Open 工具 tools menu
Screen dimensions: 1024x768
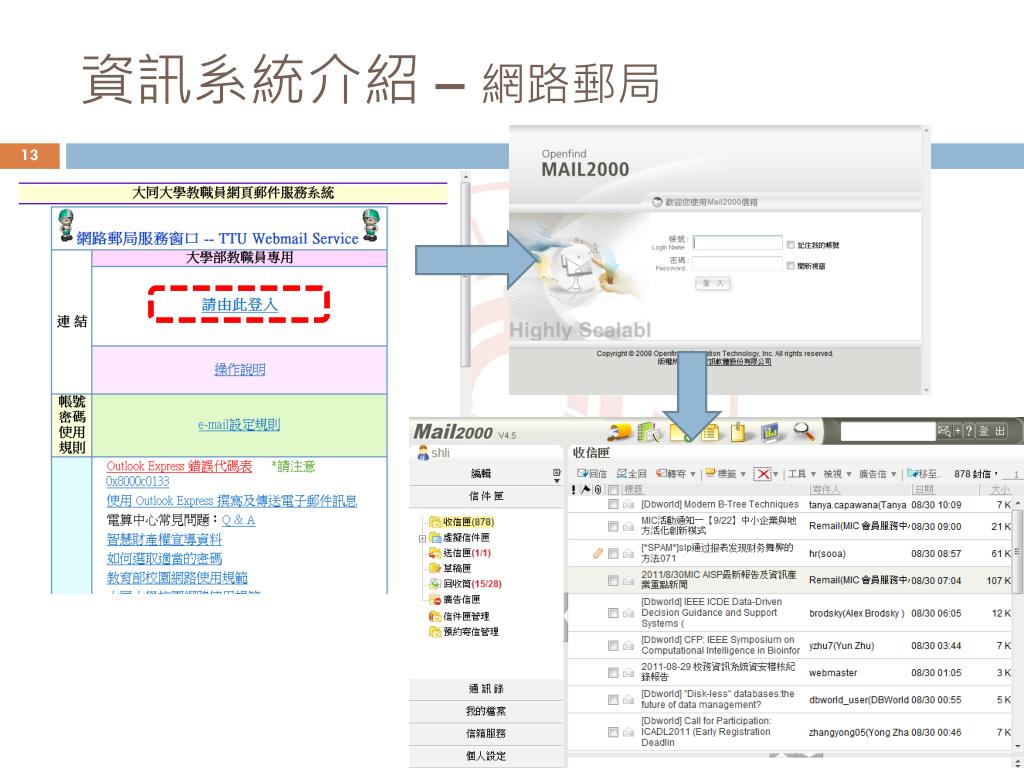point(802,473)
